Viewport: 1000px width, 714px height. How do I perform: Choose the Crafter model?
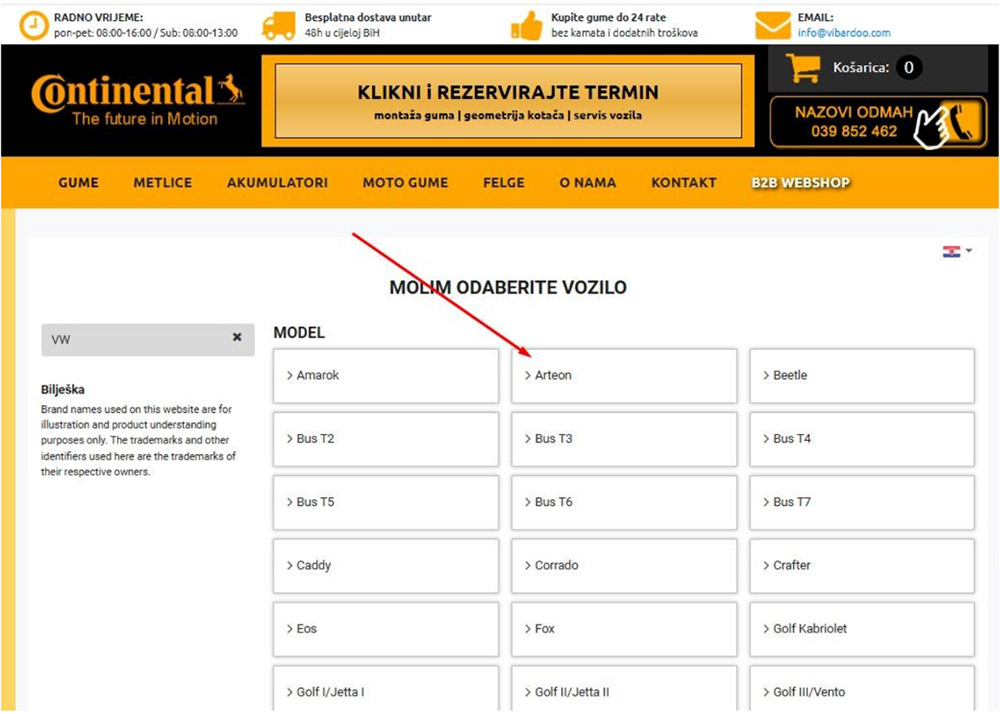point(862,565)
